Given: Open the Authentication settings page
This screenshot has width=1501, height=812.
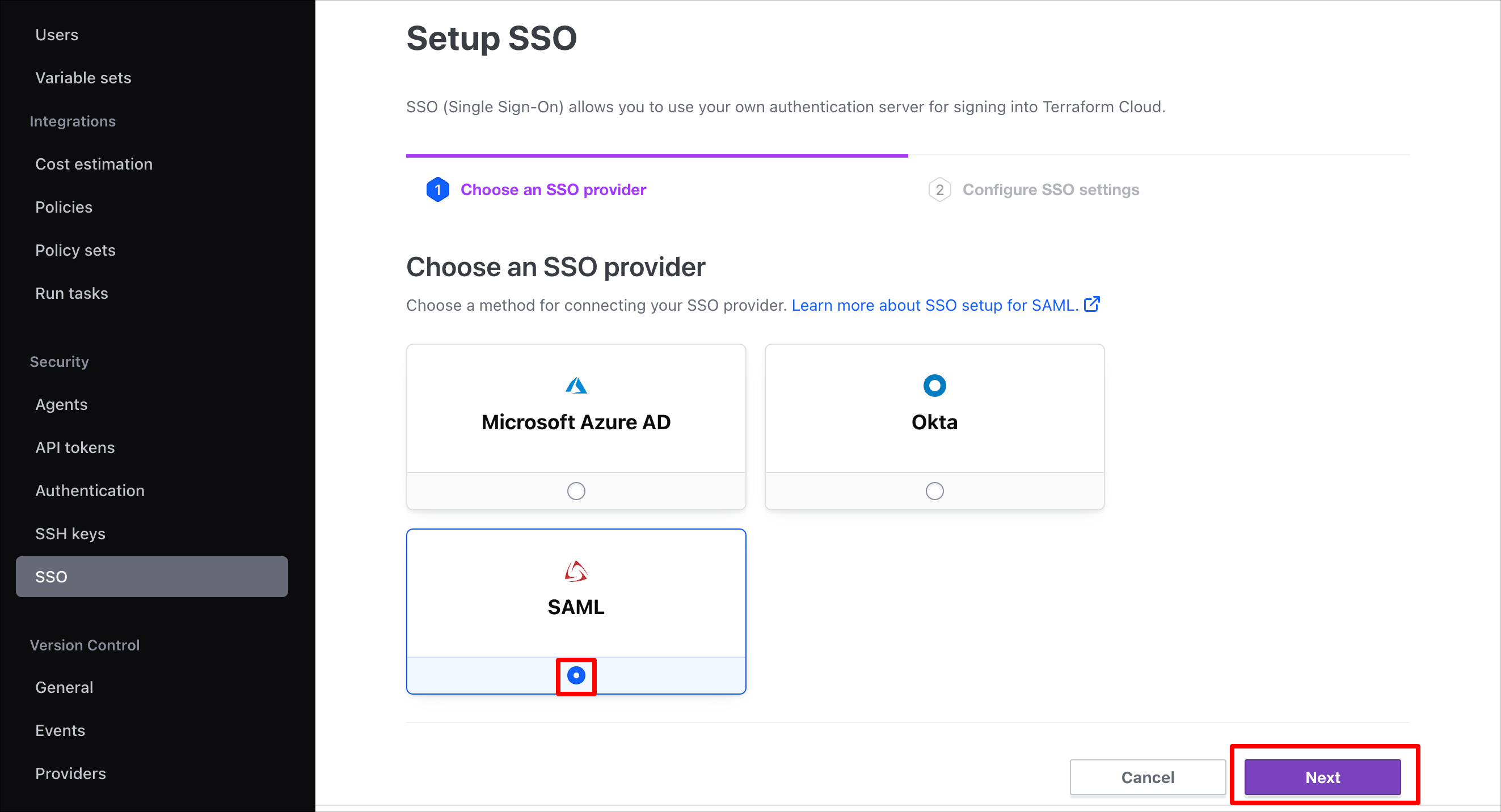Looking at the screenshot, I should pos(90,490).
